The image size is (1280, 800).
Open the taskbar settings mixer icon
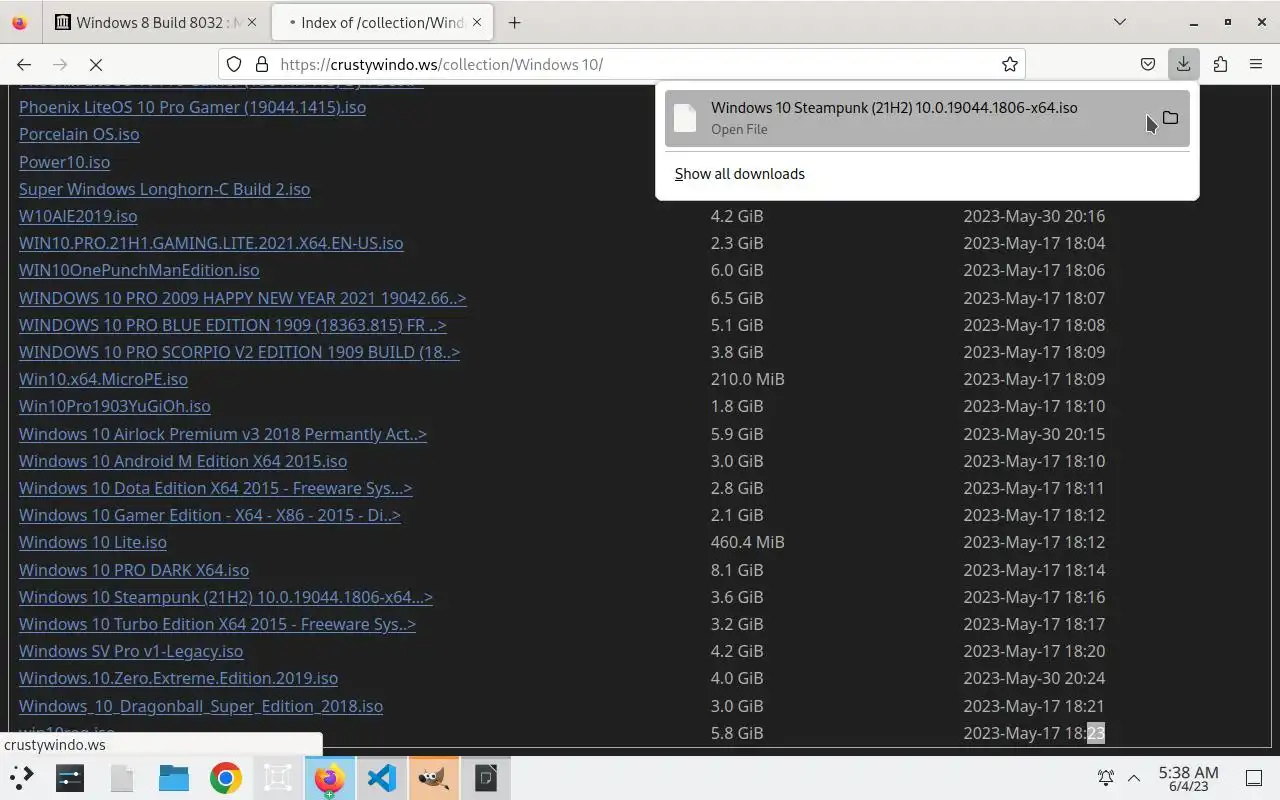tap(70, 778)
